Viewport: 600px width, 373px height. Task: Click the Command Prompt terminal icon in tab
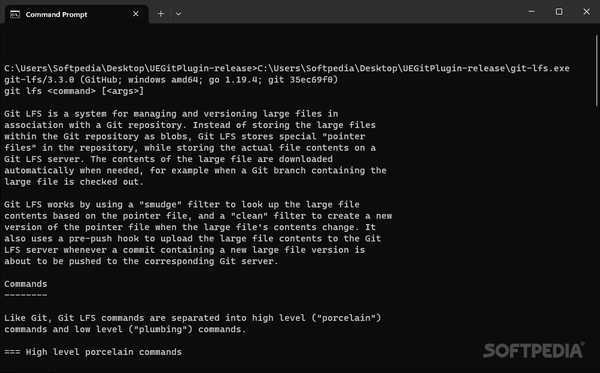click(x=15, y=14)
